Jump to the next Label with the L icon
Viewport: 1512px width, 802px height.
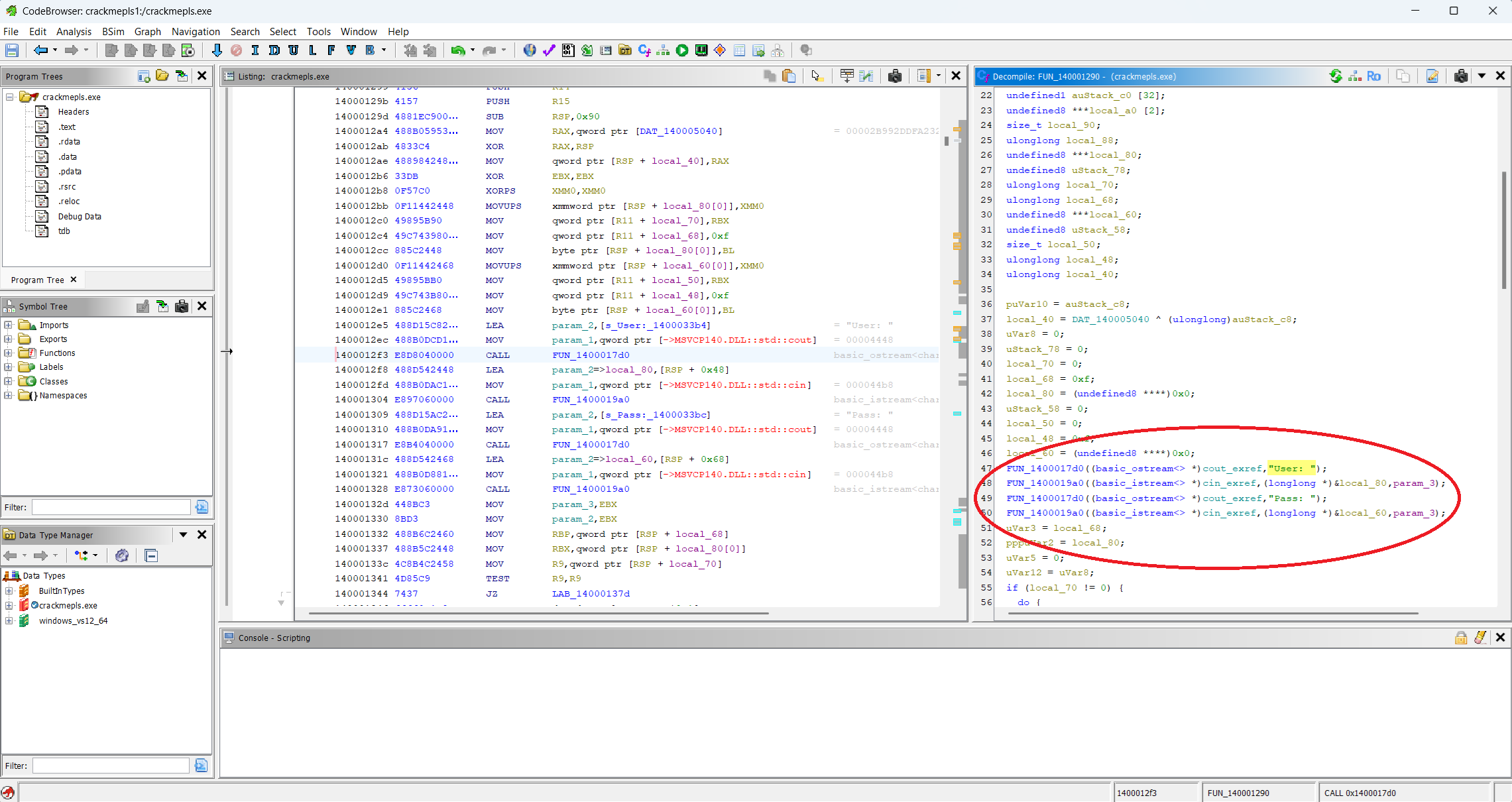click(x=313, y=50)
